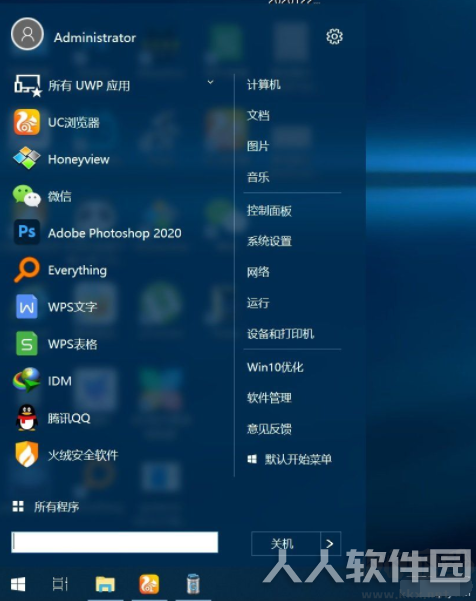Click Windows logo beside 默认开始菜单
476x601 pixels.
click(252, 459)
